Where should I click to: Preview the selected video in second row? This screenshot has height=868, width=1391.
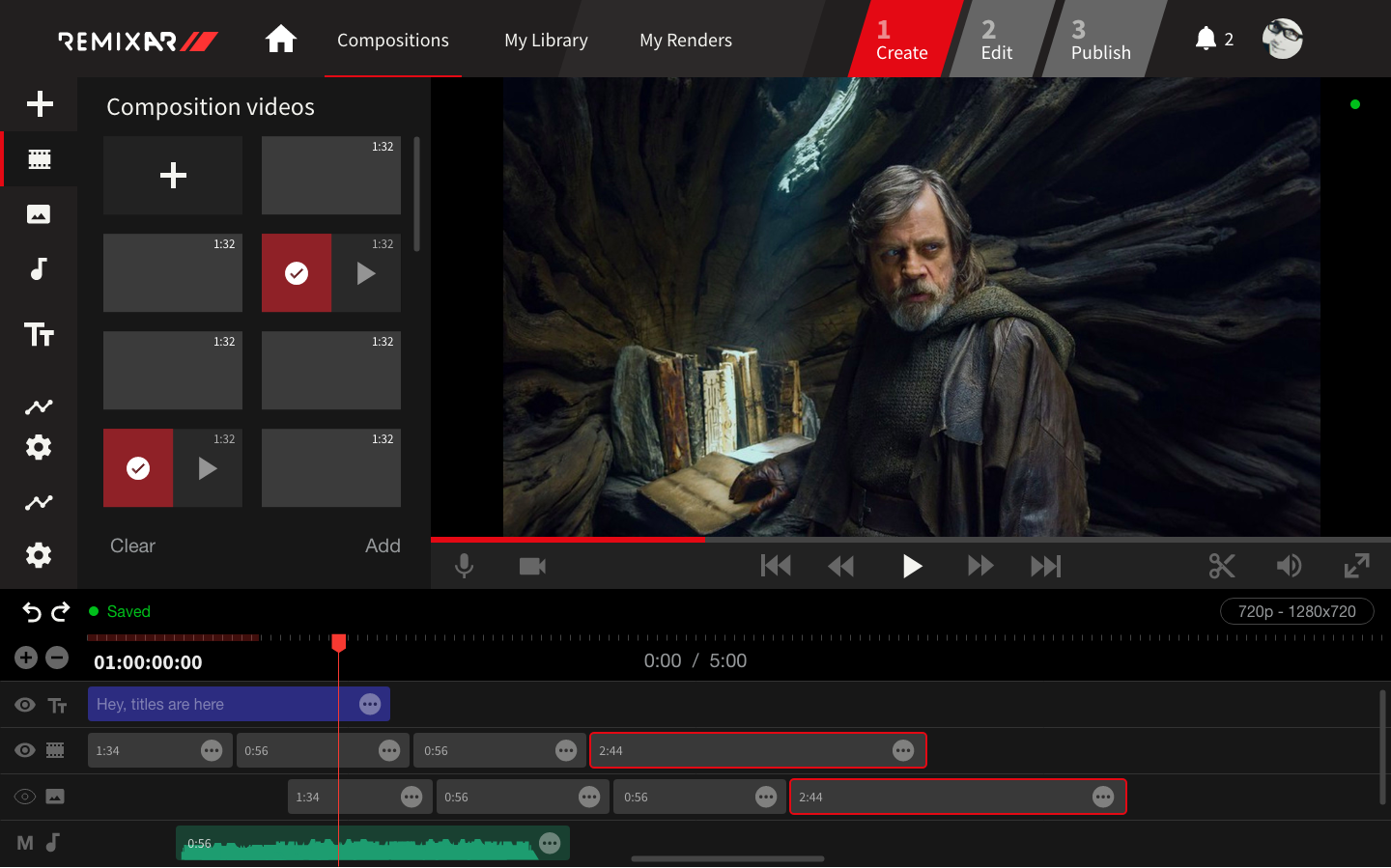366,273
